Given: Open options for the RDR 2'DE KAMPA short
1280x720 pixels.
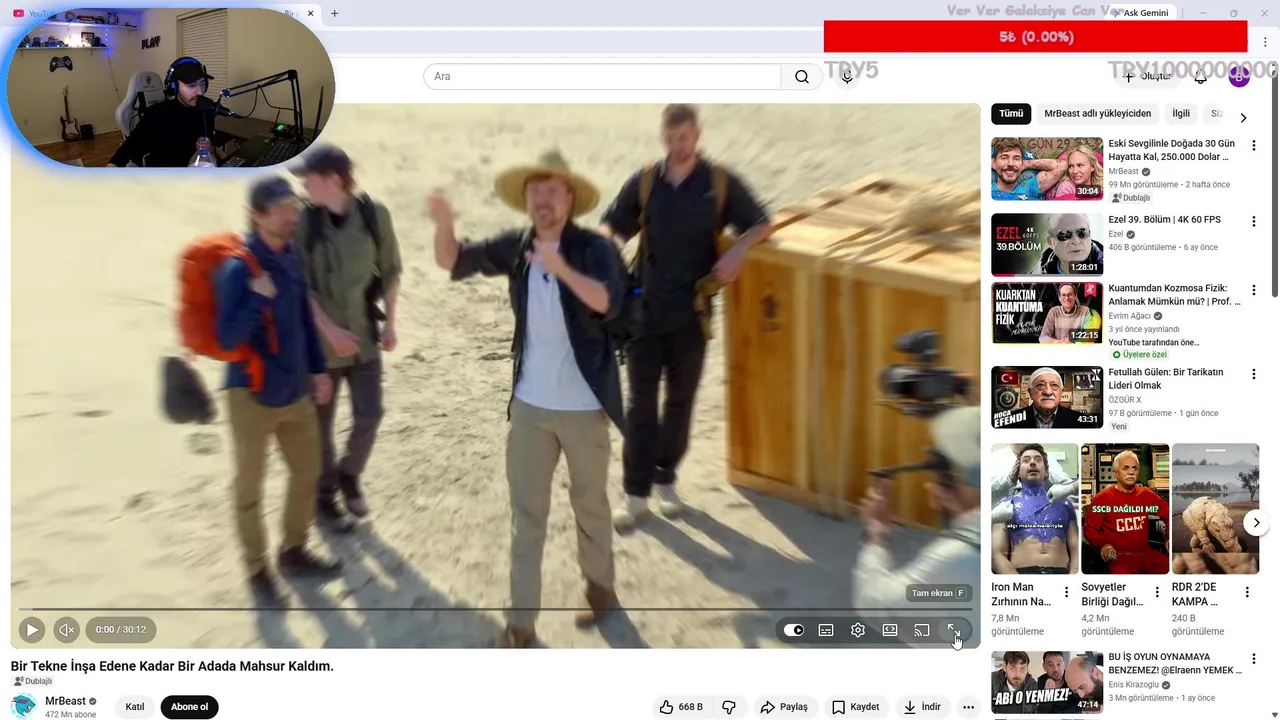Looking at the screenshot, I should [x=1246, y=592].
